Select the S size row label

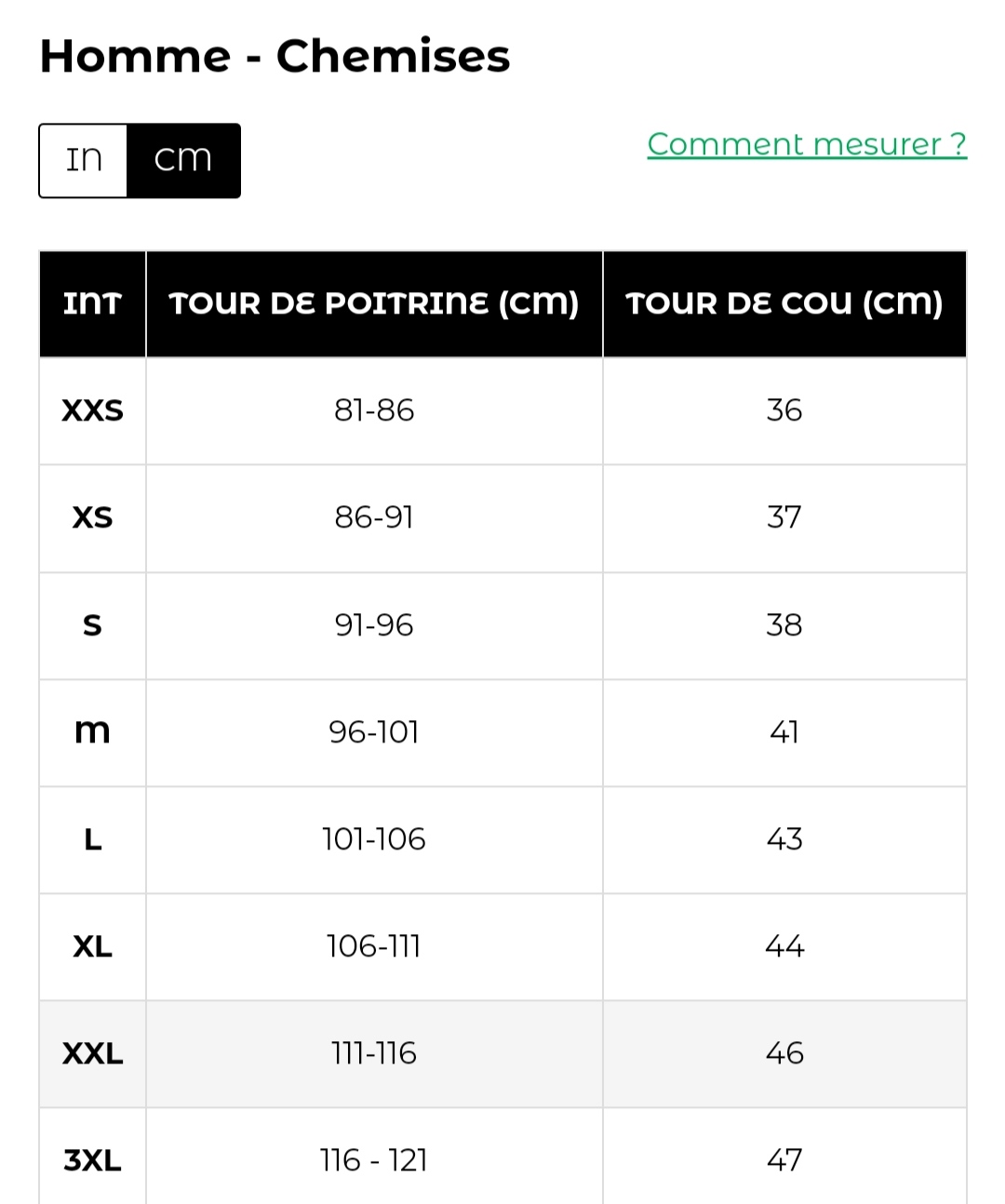click(x=92, y=624)
